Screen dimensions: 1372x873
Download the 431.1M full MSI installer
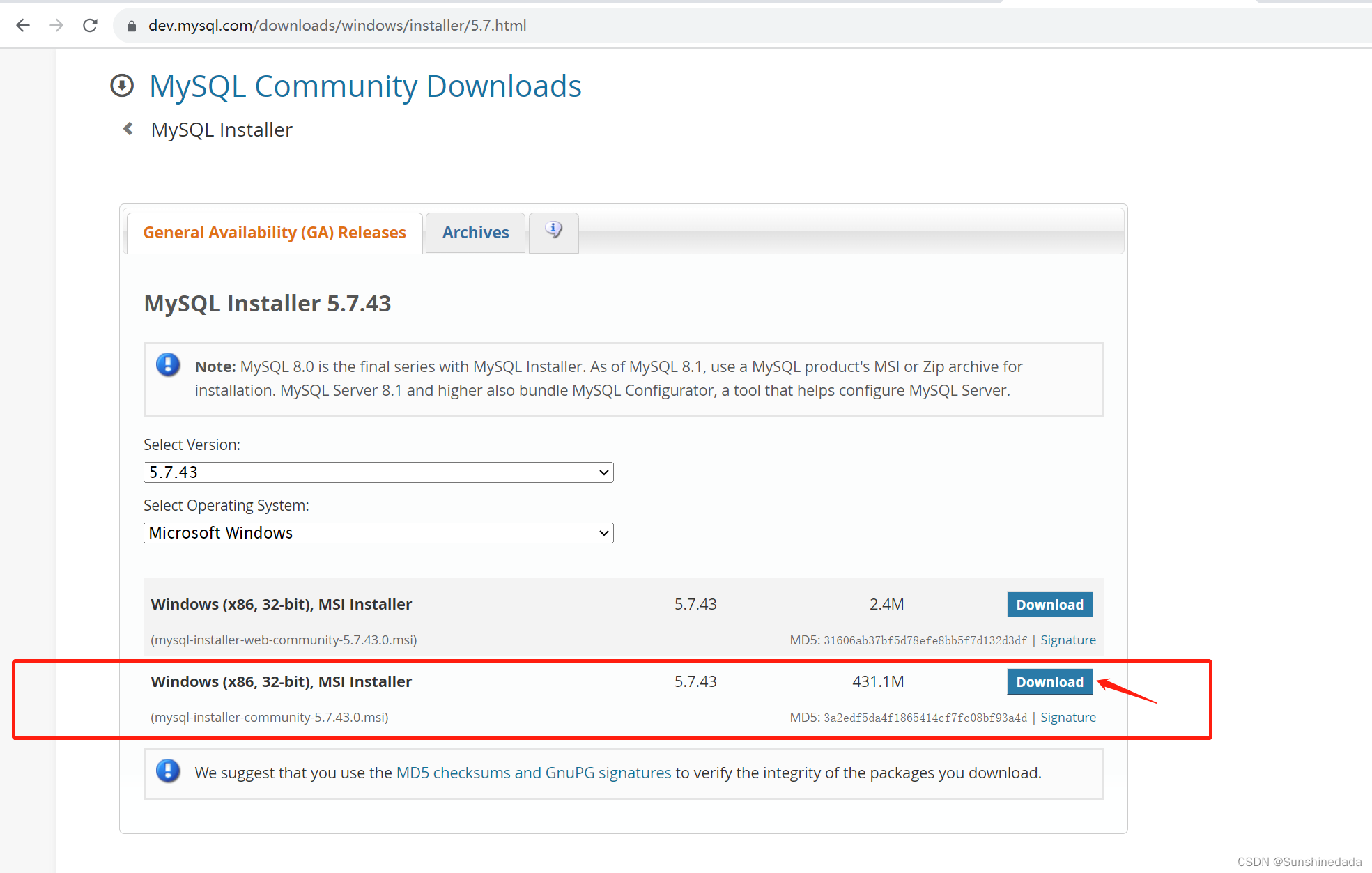(x=1049, y=682)
